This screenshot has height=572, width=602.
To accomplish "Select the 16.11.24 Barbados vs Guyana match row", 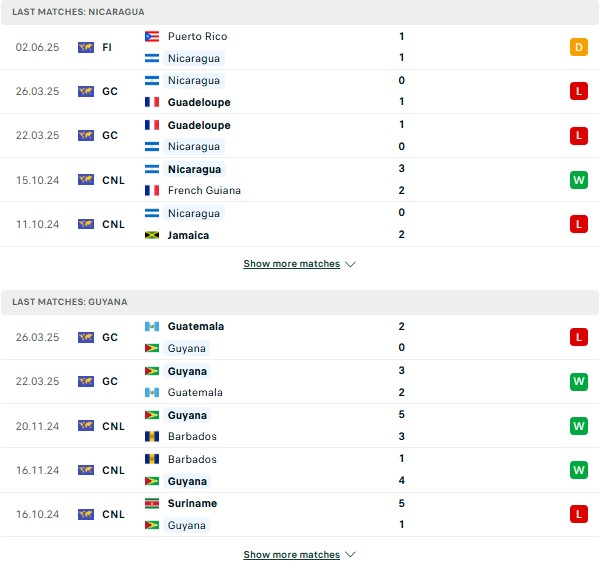I will tap(300, 470).
